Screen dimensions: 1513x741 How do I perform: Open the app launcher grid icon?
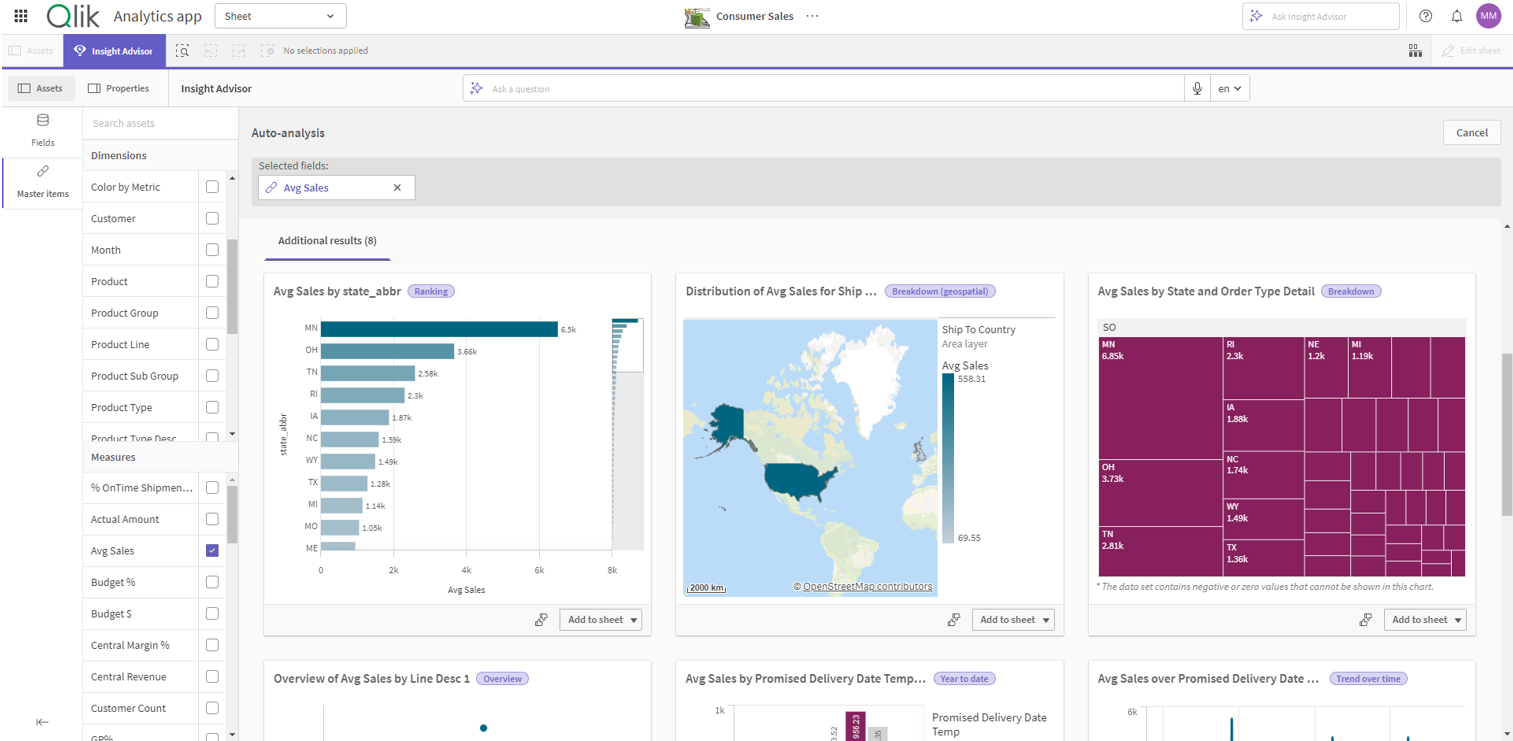(x=21, y=16)
